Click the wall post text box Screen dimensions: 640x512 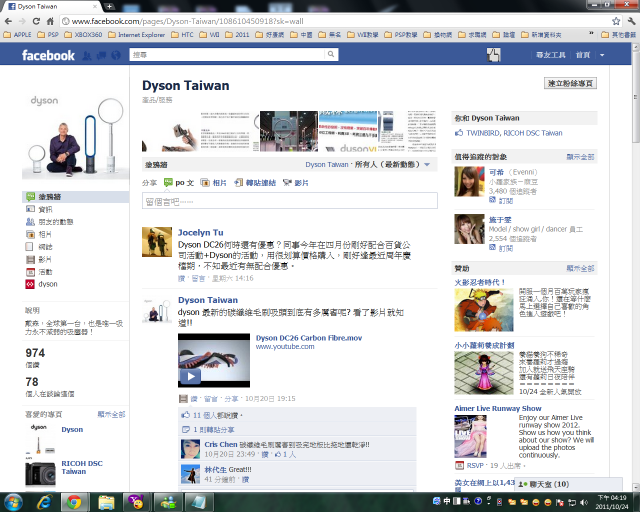[290, 201]
